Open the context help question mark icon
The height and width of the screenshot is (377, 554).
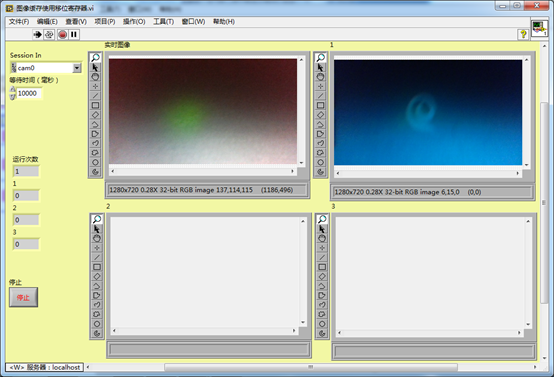(523, 34)
